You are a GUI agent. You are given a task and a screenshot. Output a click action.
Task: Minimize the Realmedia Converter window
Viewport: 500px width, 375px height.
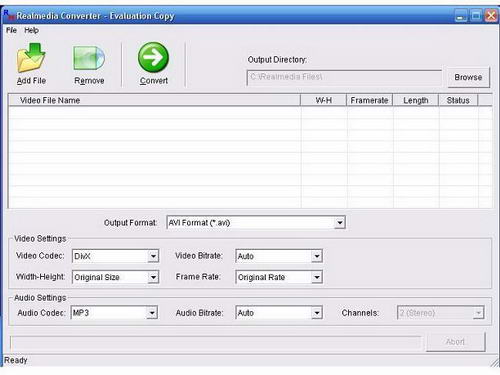pyautogui.click(x=461, y=16)
